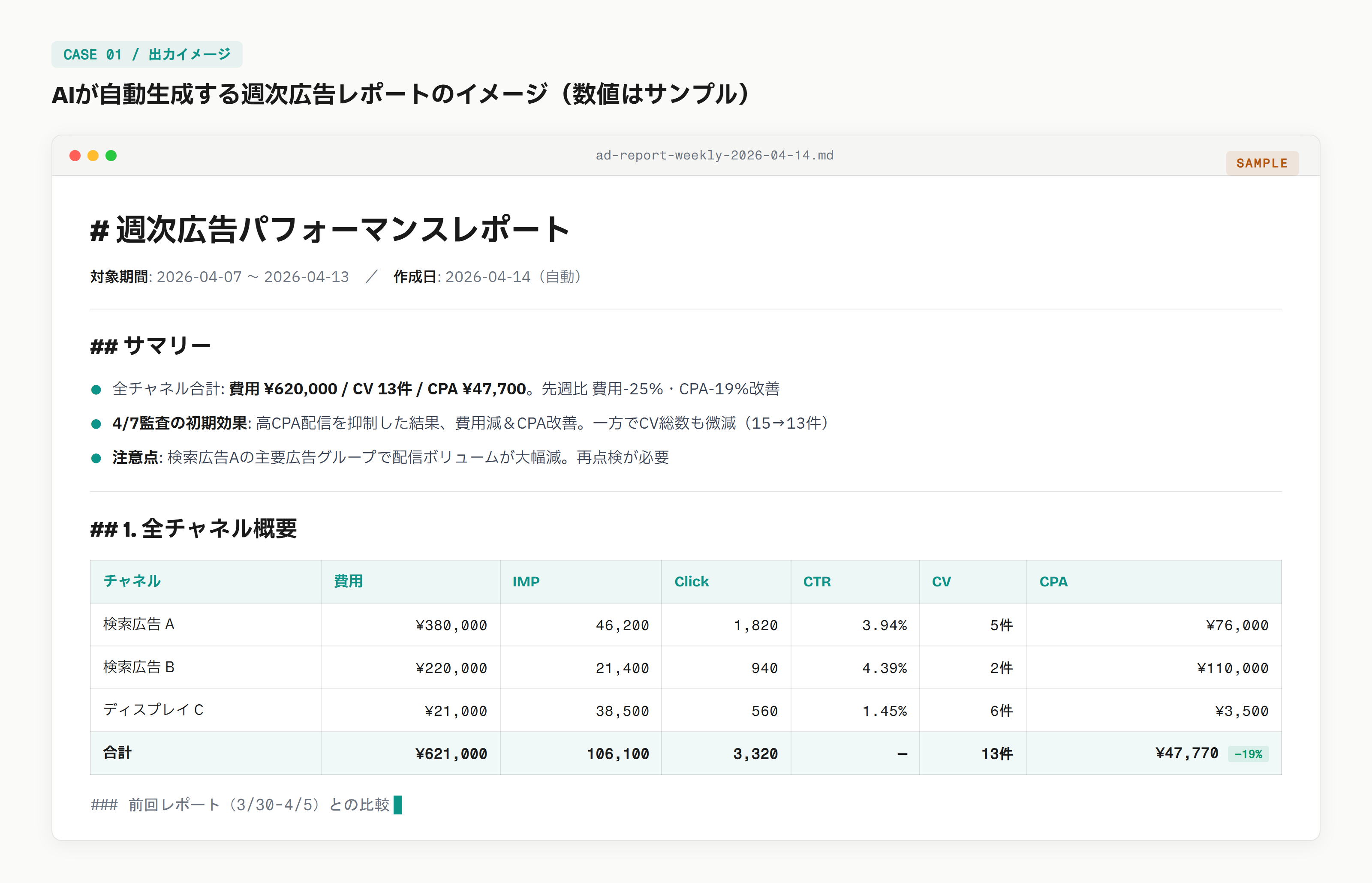1372x883 pixels.
Task: Select file name ad-report-weekly-2026-04-14.md
Action: [x=714, y=156]
